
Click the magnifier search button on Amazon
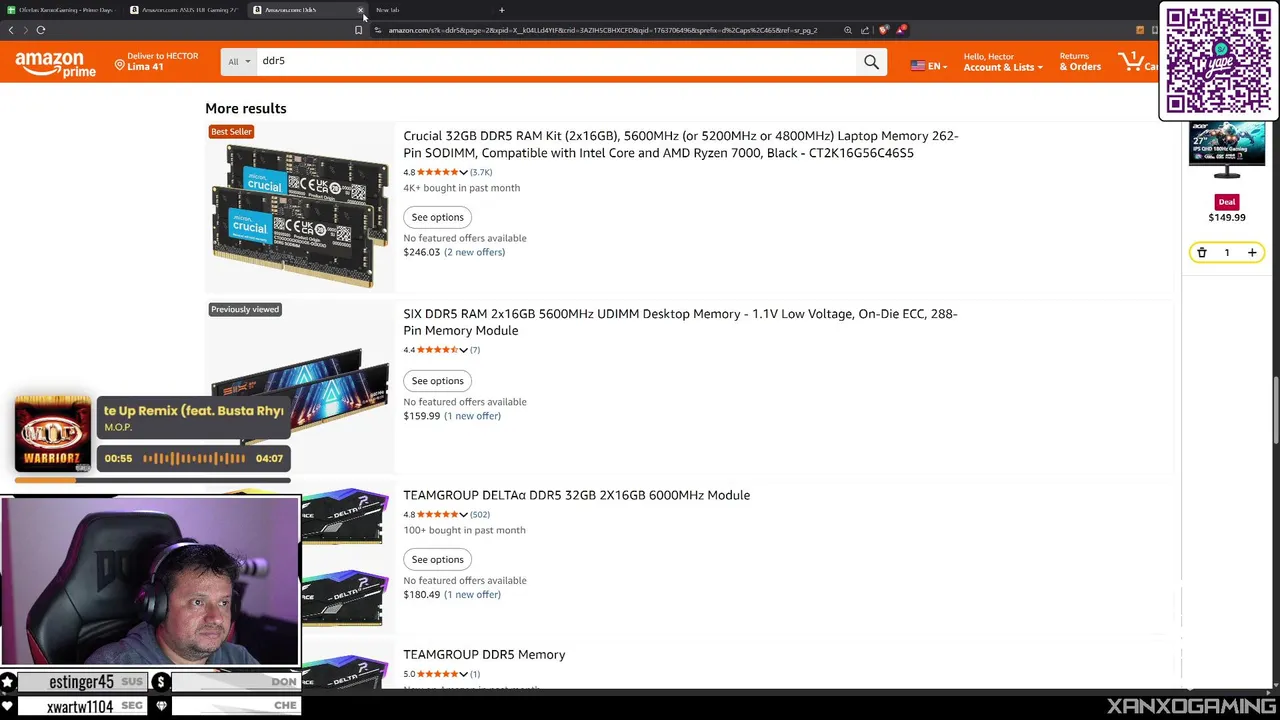coord(871,62)
